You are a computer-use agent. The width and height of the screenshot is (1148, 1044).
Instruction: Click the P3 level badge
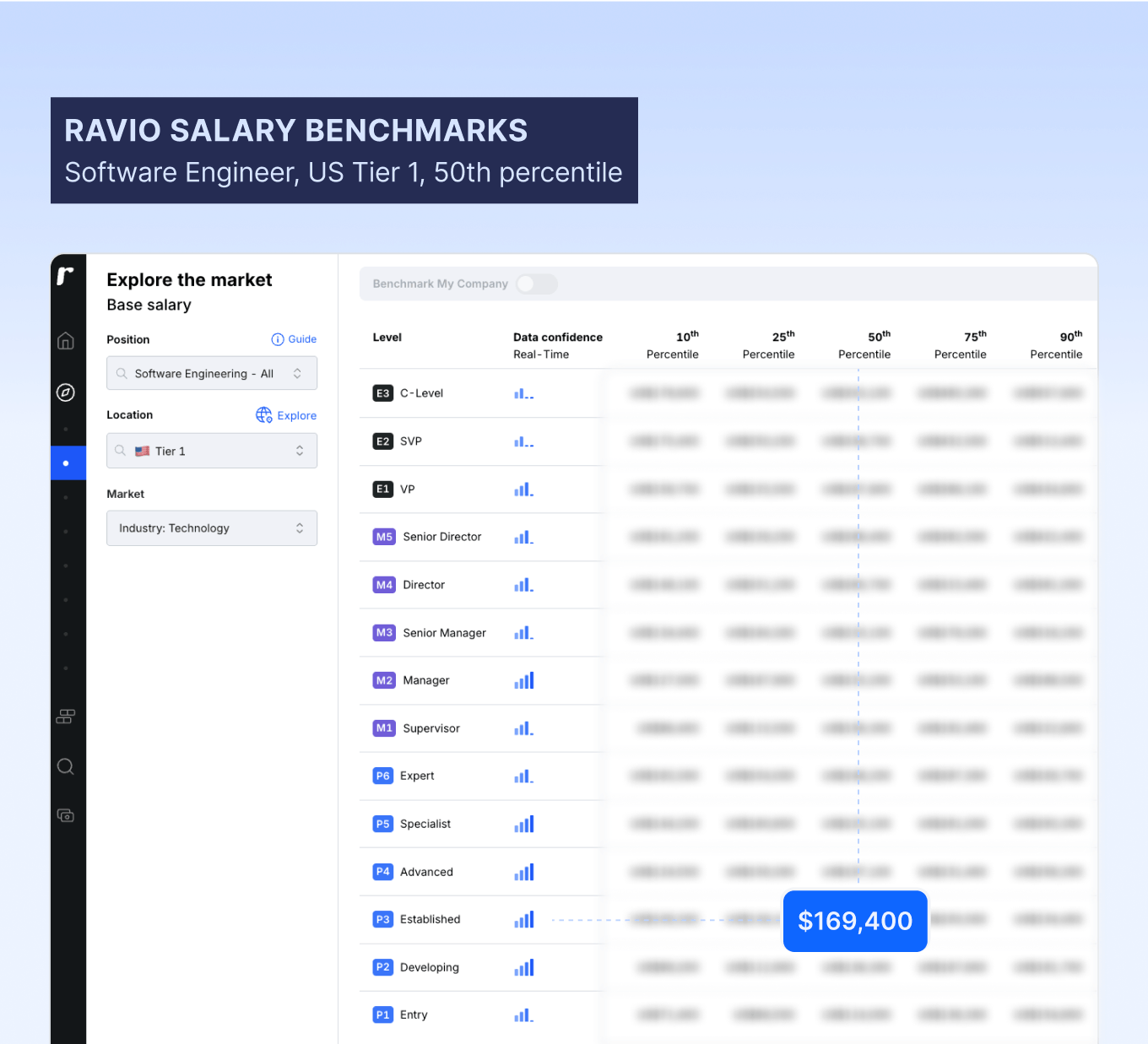click(x=383, y=919)
